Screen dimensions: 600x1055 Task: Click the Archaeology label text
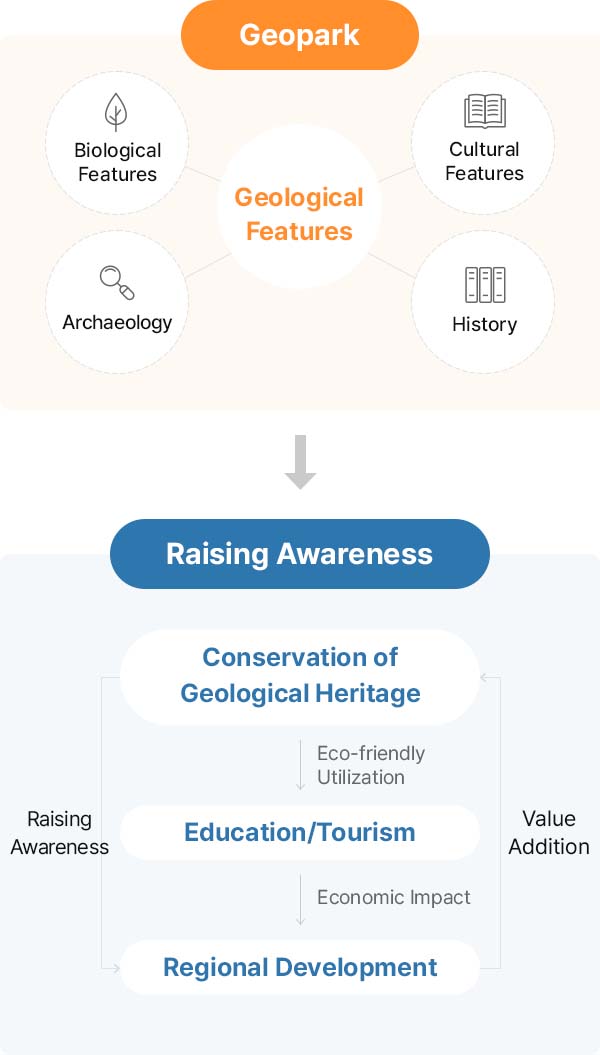point(117,322)
